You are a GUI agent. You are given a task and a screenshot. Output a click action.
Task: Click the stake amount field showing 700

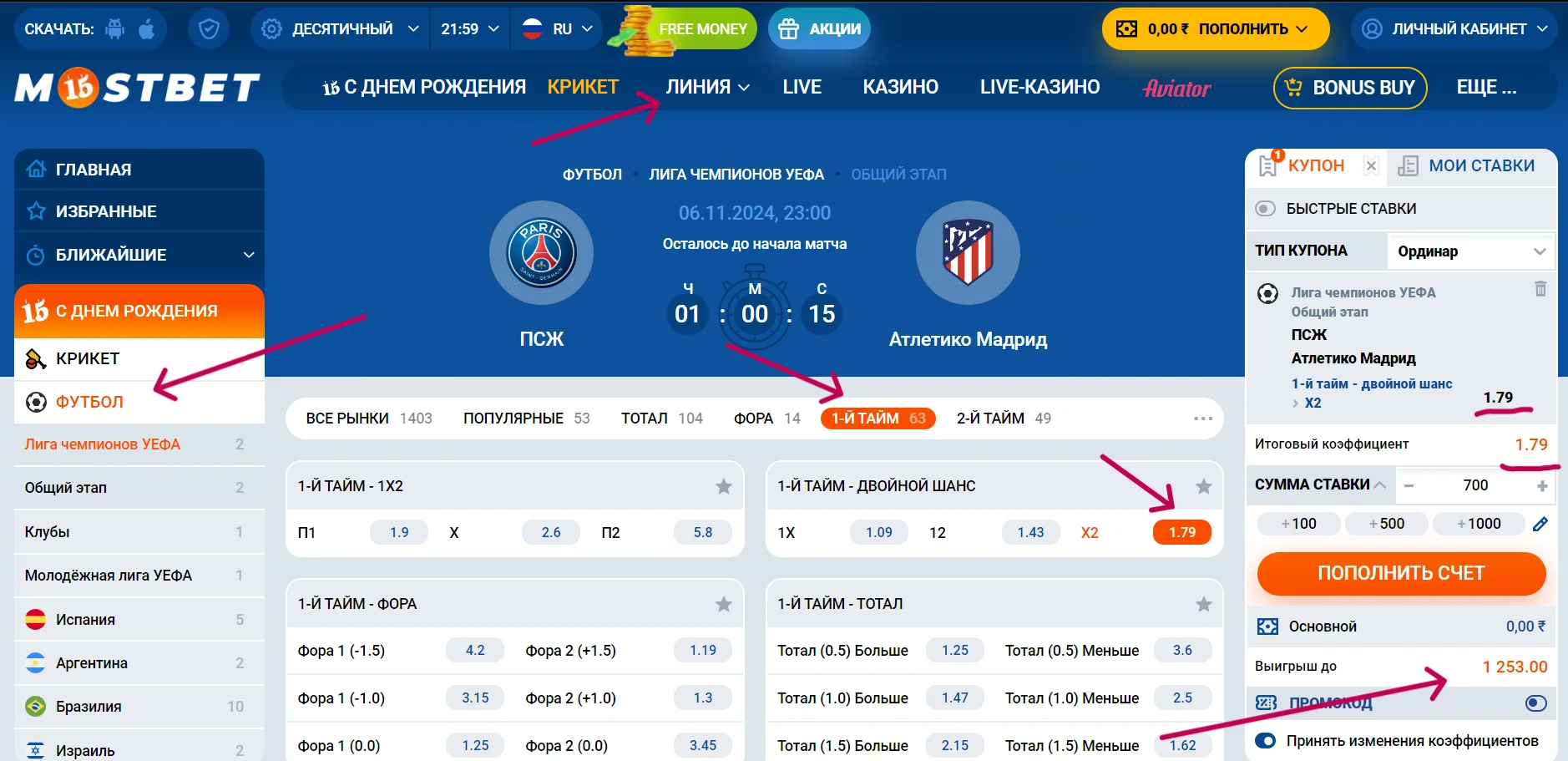(x=1474, y=485)
